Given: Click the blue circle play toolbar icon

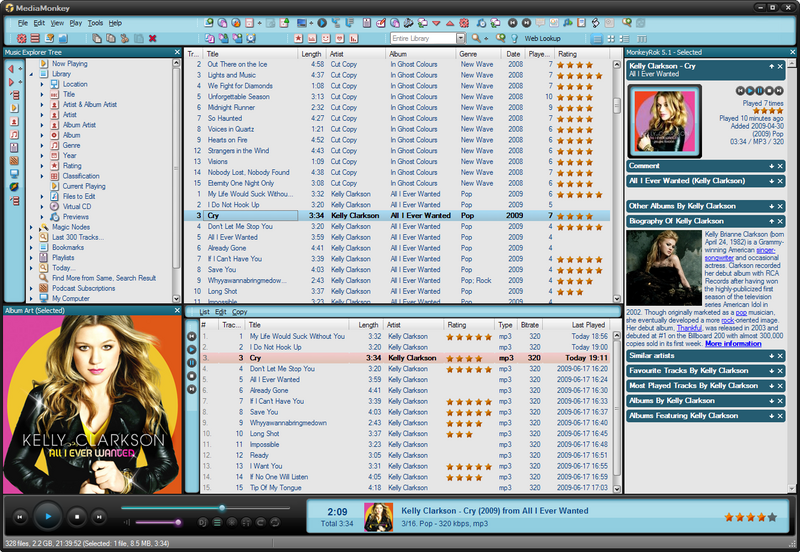Looking at the screenshot, I should pyautogui.click(x=322, y=23).
